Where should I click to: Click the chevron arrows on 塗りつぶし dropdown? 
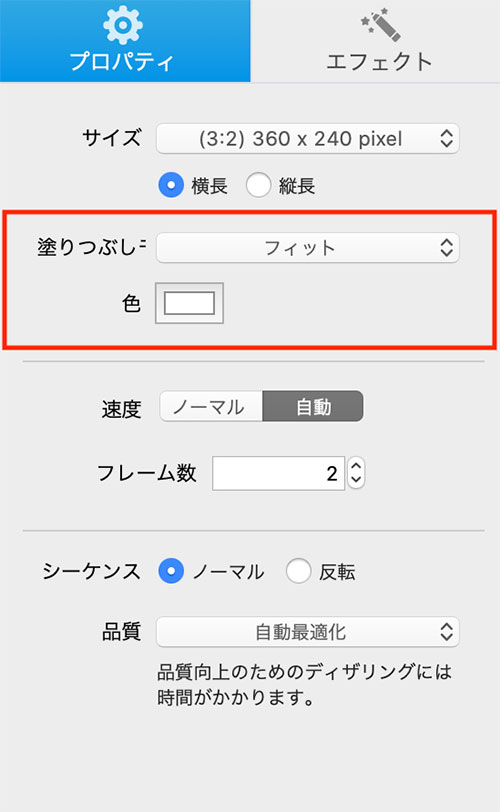(447, 248)
